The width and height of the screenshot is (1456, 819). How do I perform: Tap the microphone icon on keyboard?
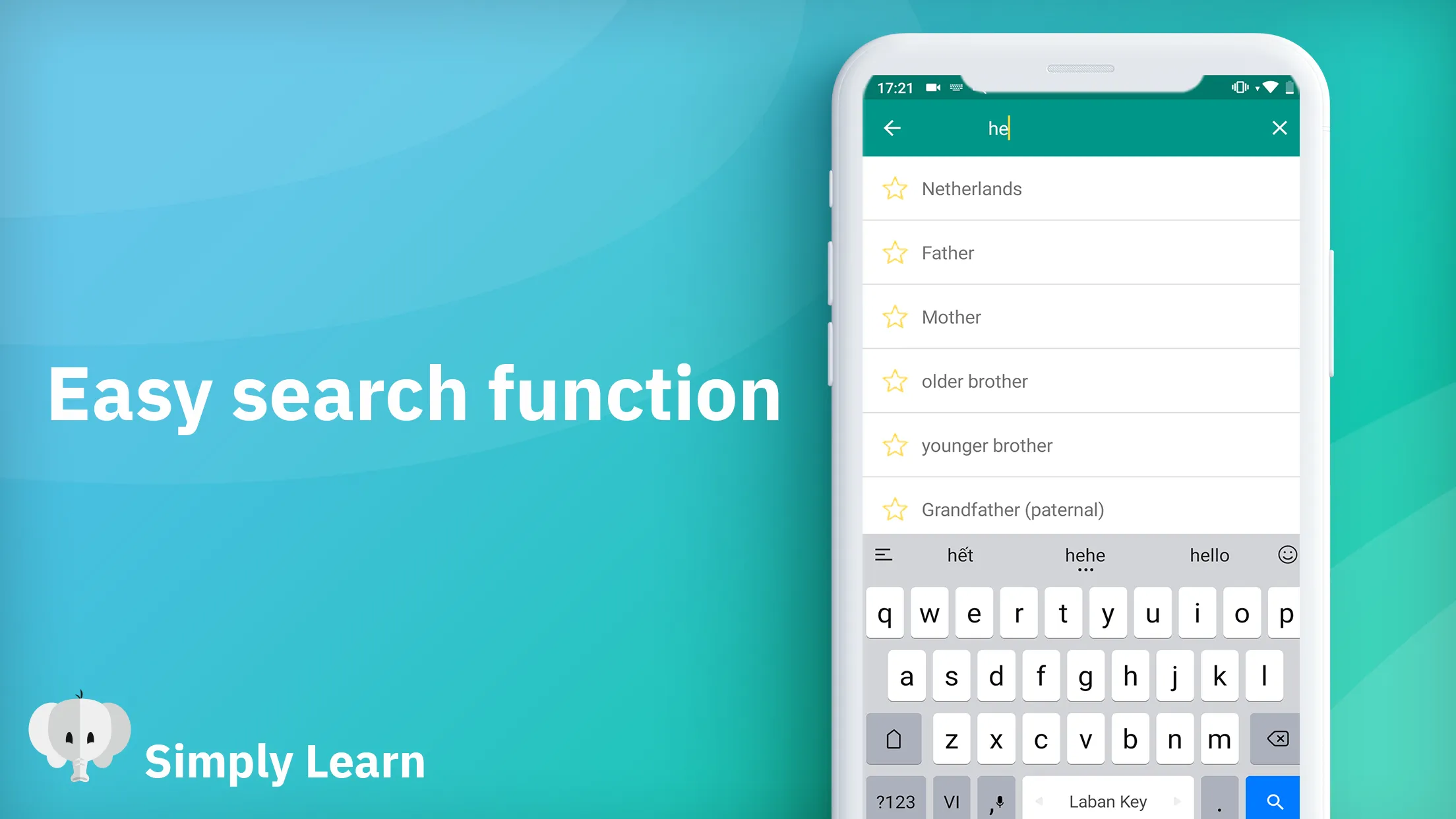point(996,799)
